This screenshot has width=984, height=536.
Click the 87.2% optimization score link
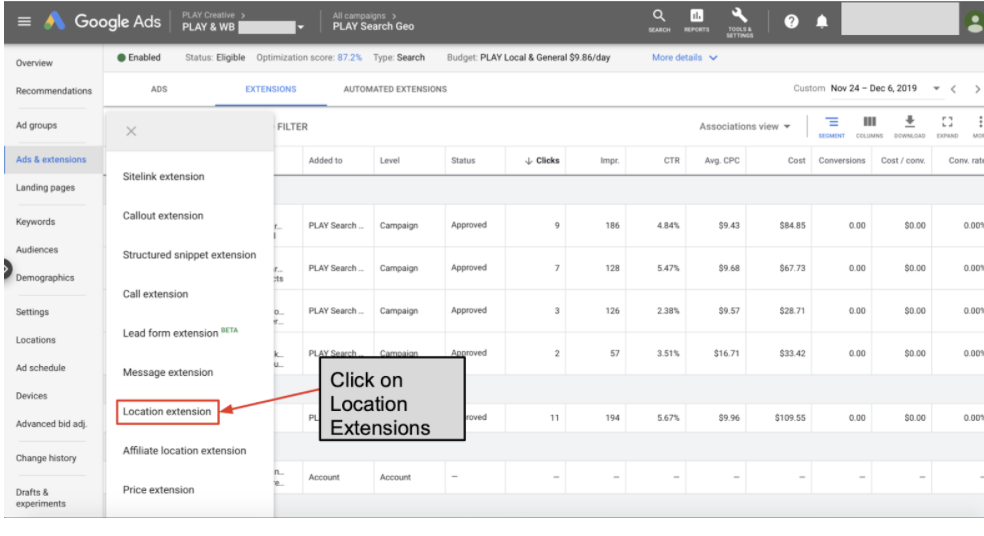click(x=350, y=57)
